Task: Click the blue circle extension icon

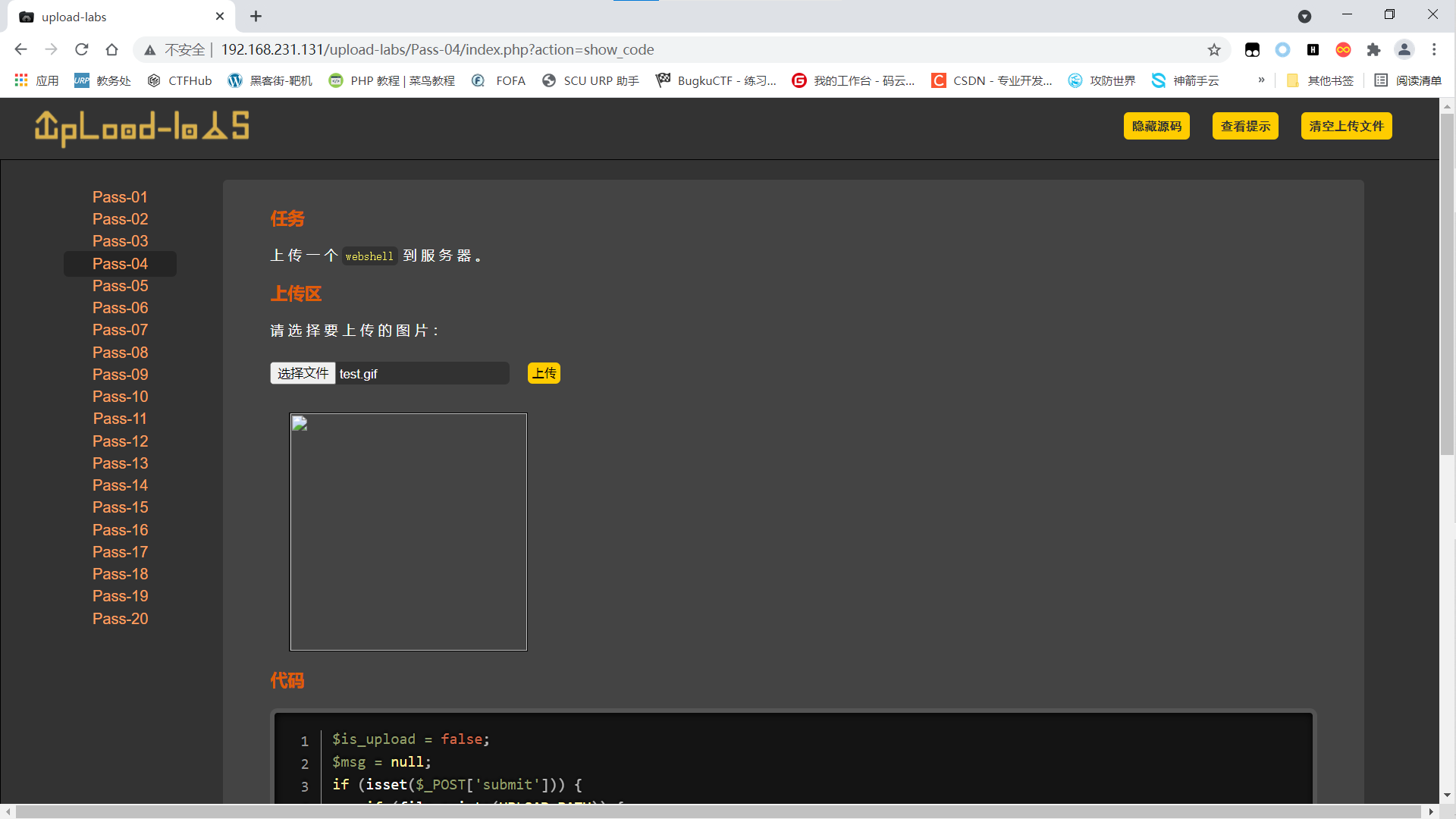Action: [1282, 49]
